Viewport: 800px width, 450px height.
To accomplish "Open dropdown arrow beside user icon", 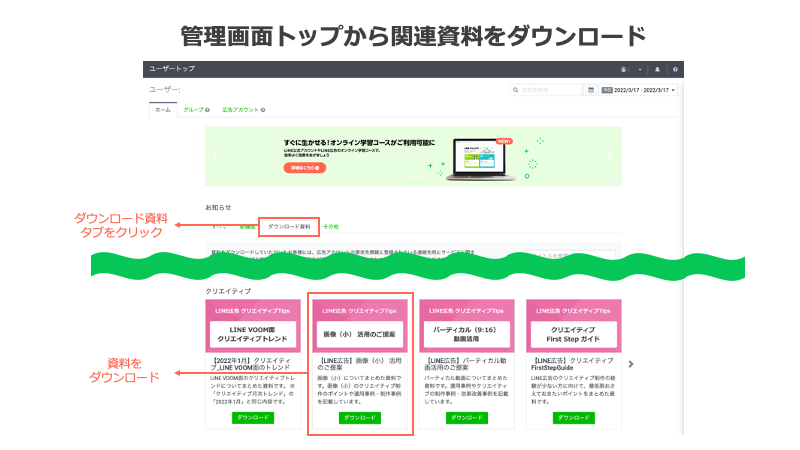I will [639, 69].
